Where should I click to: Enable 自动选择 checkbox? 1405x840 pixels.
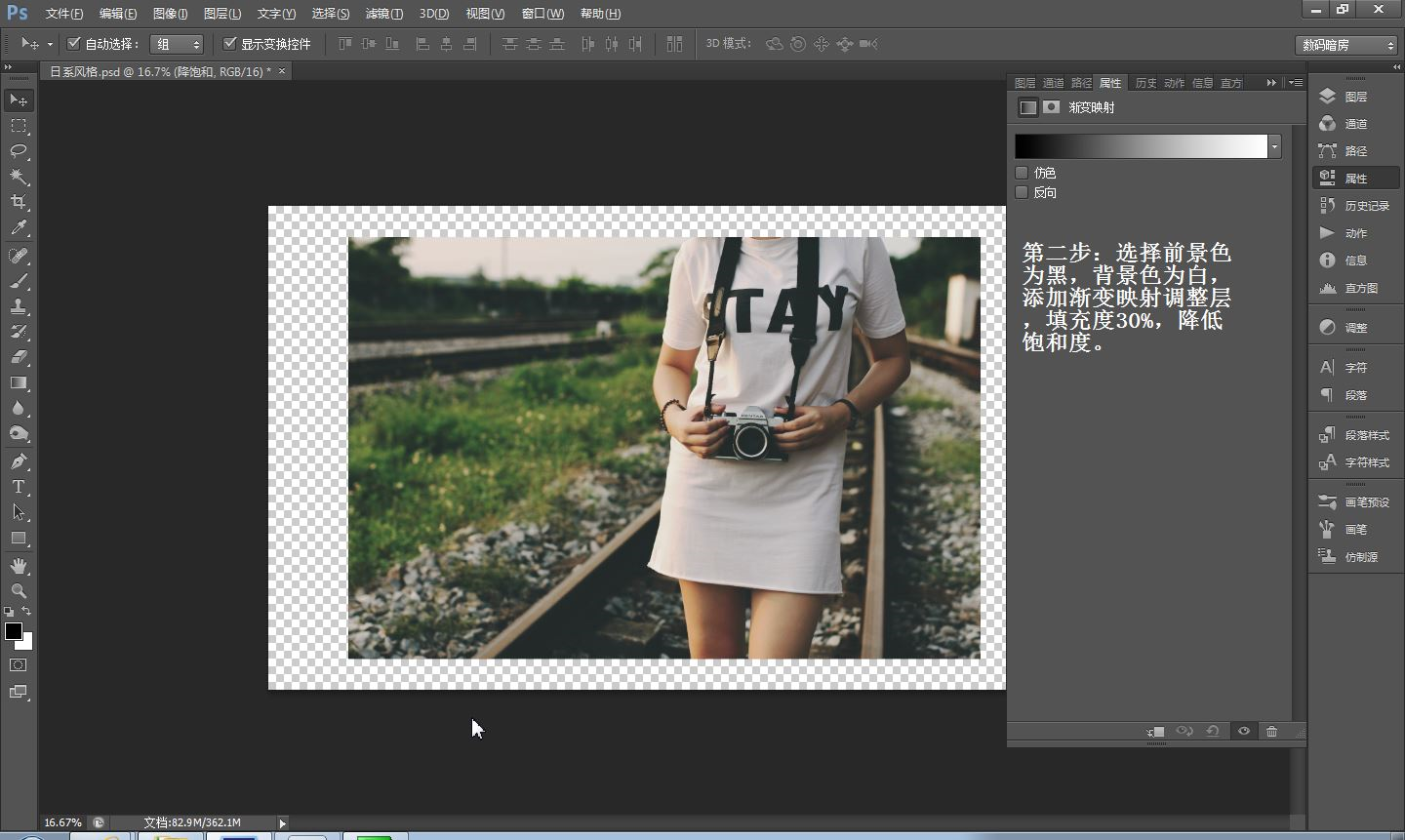(x=73, y=44)
